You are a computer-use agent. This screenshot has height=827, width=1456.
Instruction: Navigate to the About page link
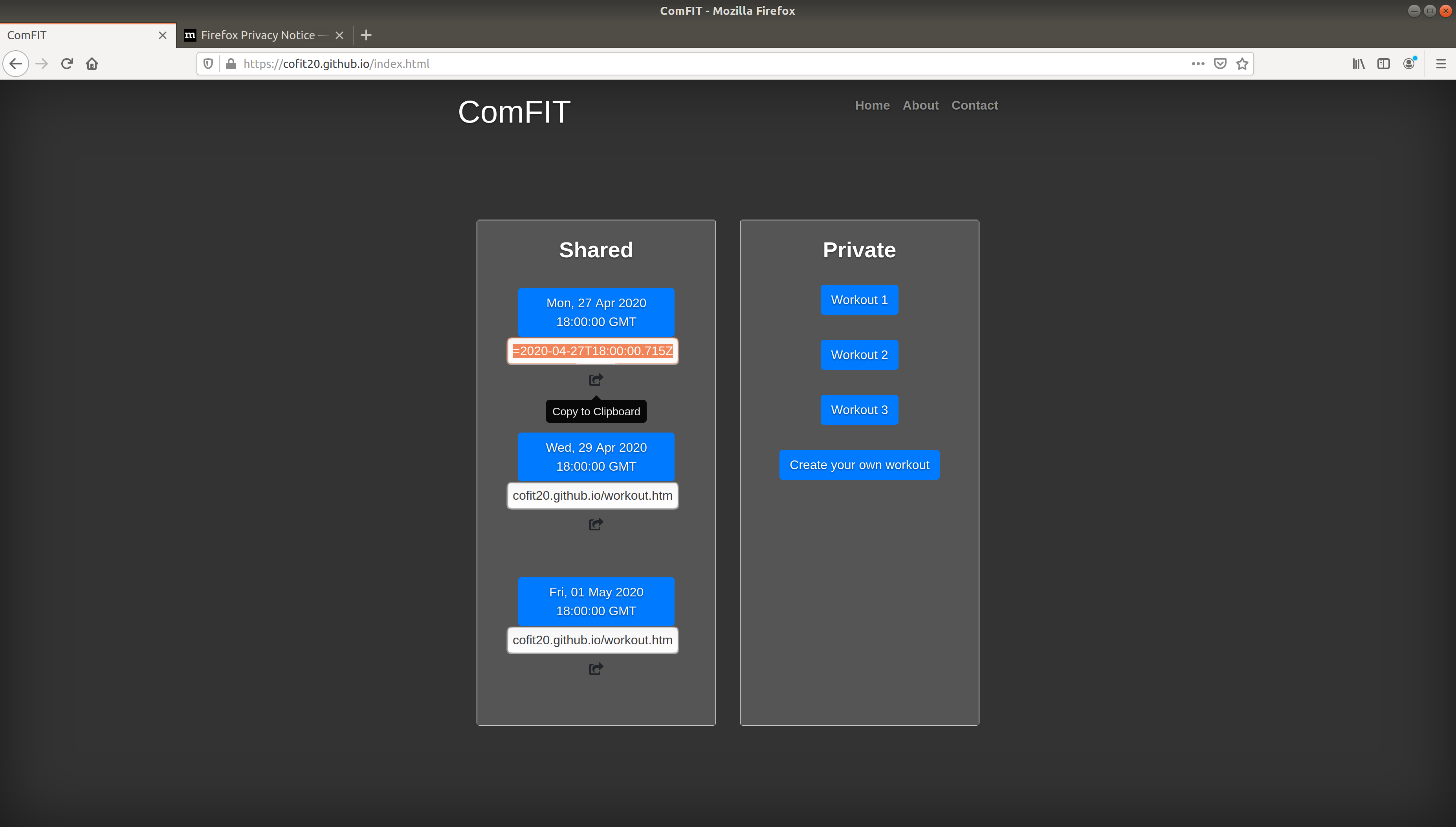tap(920, 105)
